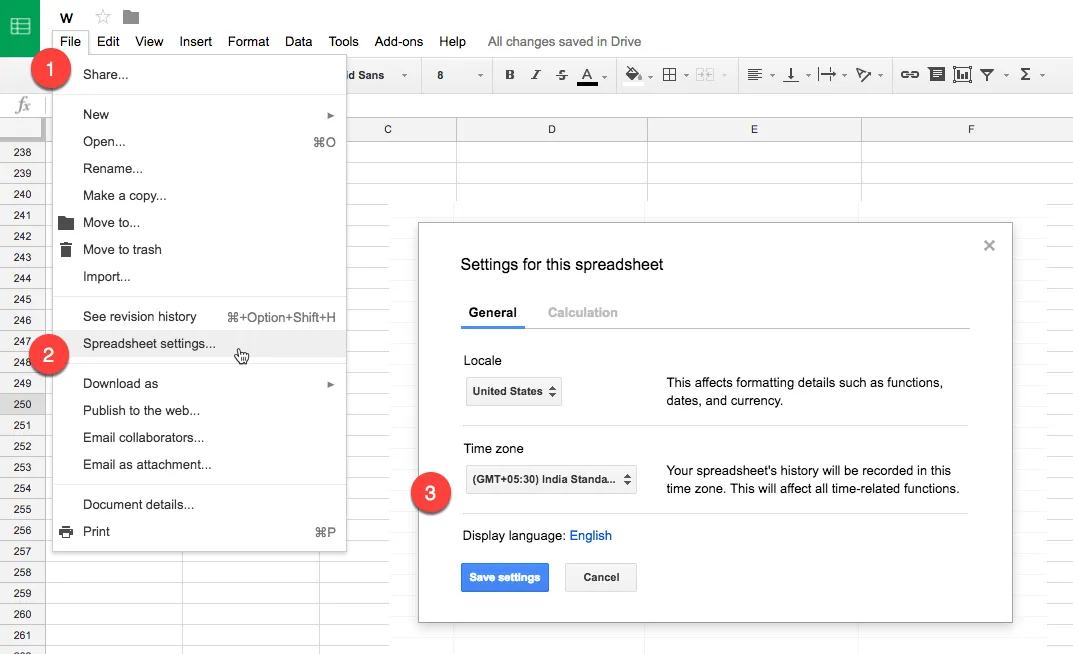
Task: Click the insert link icon
Action: click(909, 75)
